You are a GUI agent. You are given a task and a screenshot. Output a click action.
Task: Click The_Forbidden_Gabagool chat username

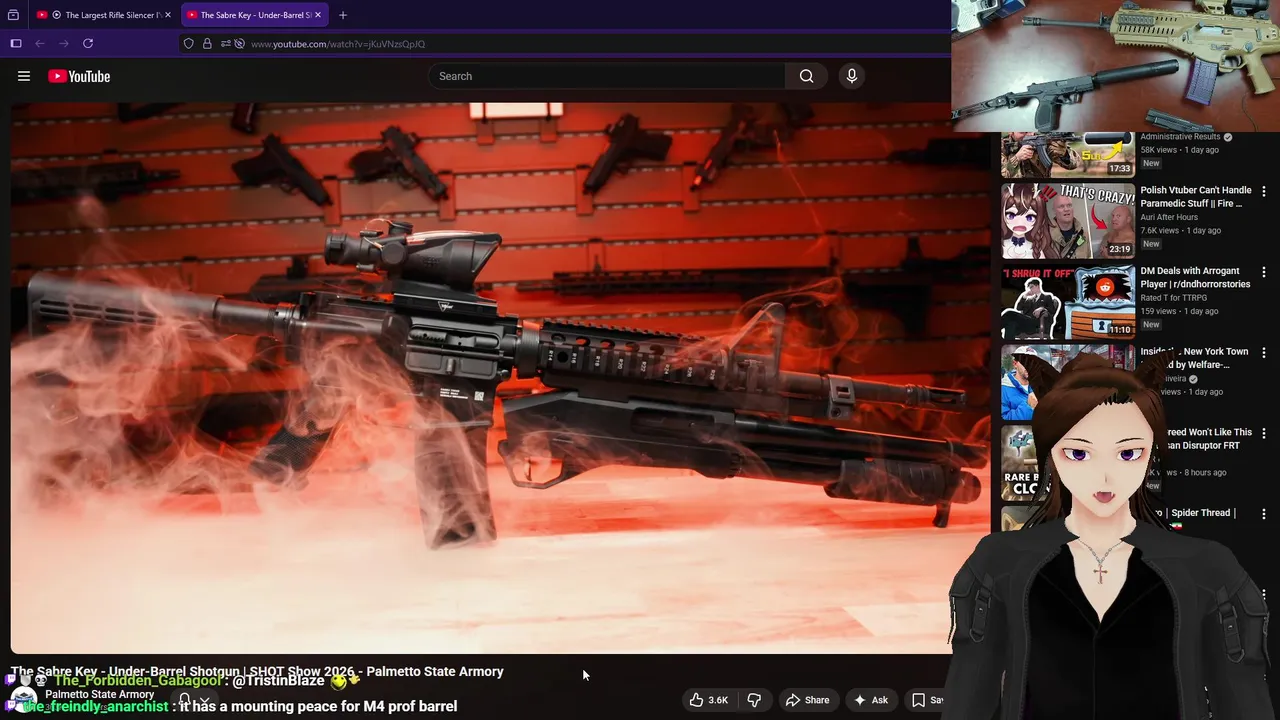tap(138, 681)
